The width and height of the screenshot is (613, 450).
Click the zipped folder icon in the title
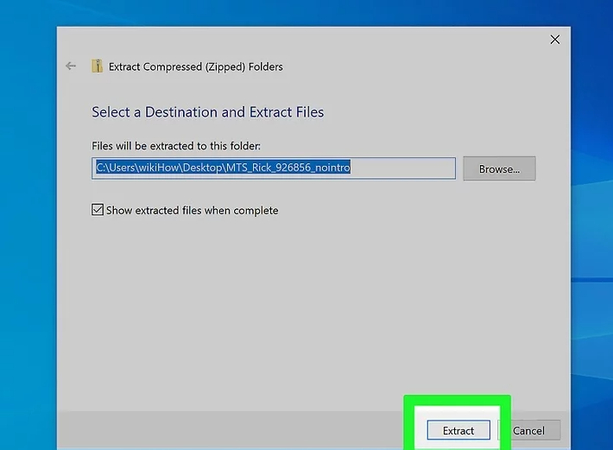coord(98,66)
